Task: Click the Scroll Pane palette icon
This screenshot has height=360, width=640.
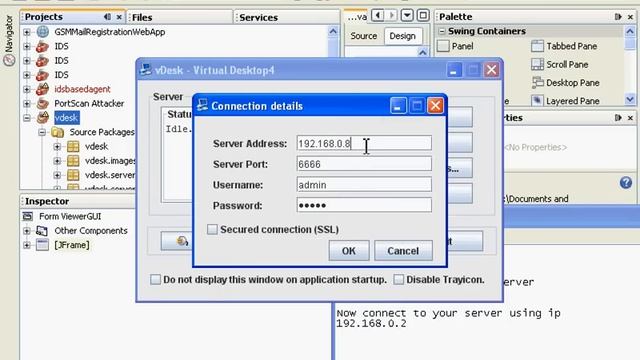Action: 538,64
